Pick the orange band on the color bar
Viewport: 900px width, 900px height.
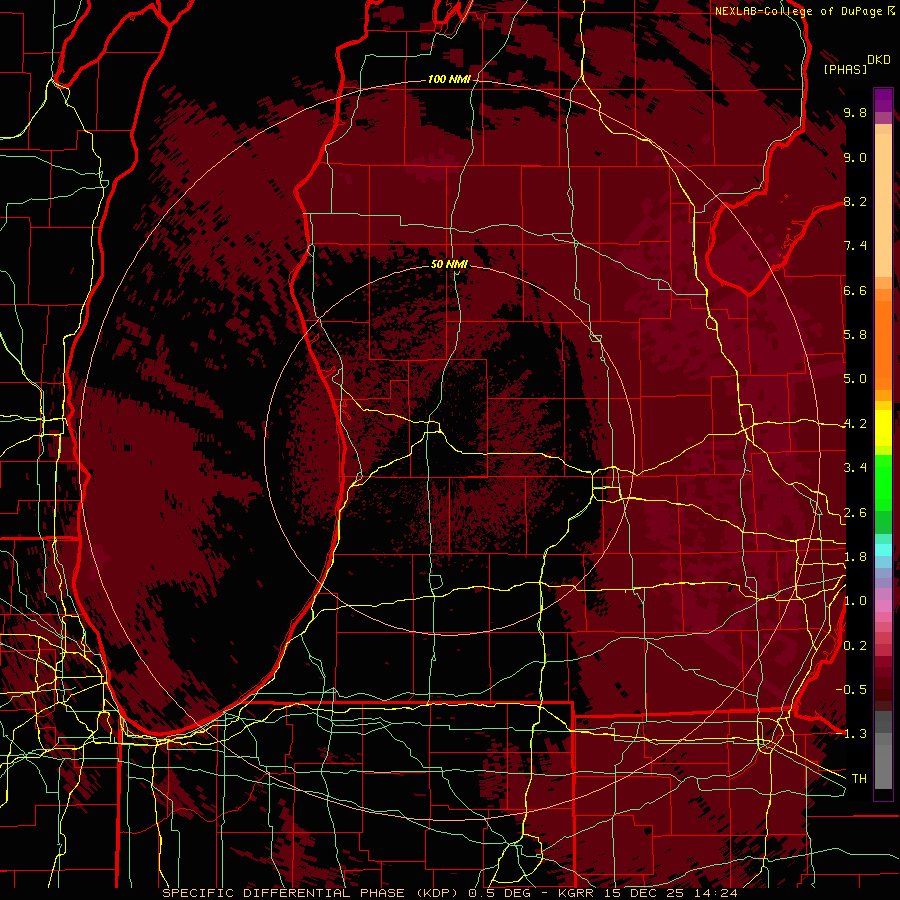(883, 344)
